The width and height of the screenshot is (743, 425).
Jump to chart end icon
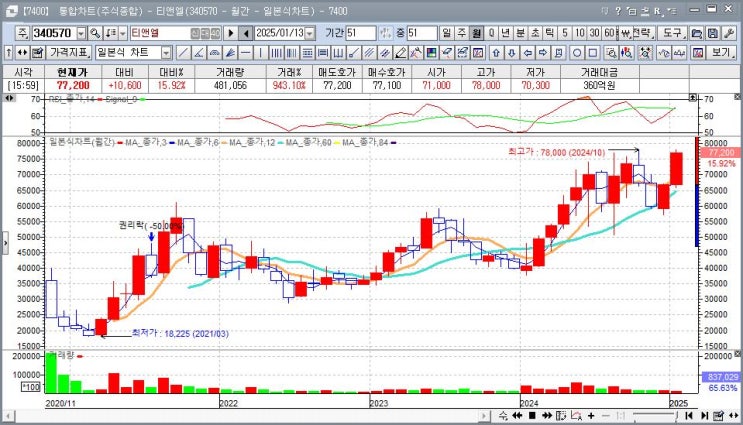pos(704,416)
